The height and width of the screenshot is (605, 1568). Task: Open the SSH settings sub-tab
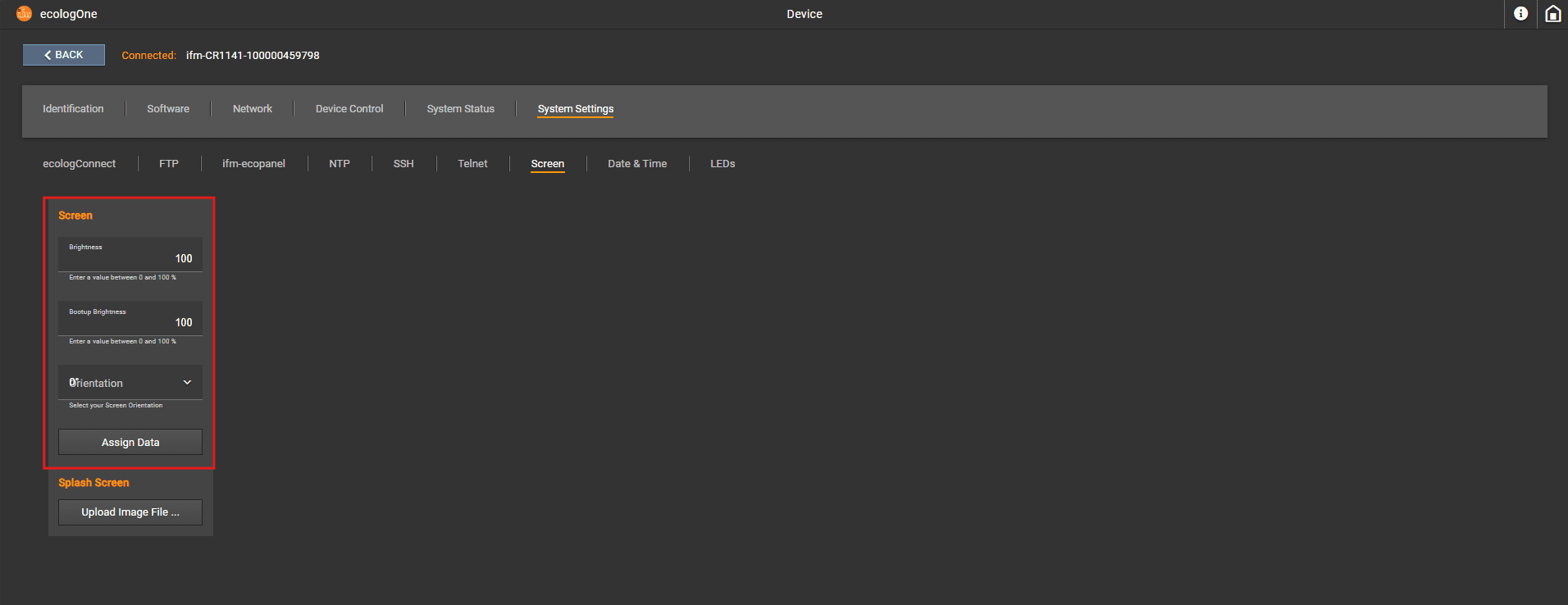point(403,164)
